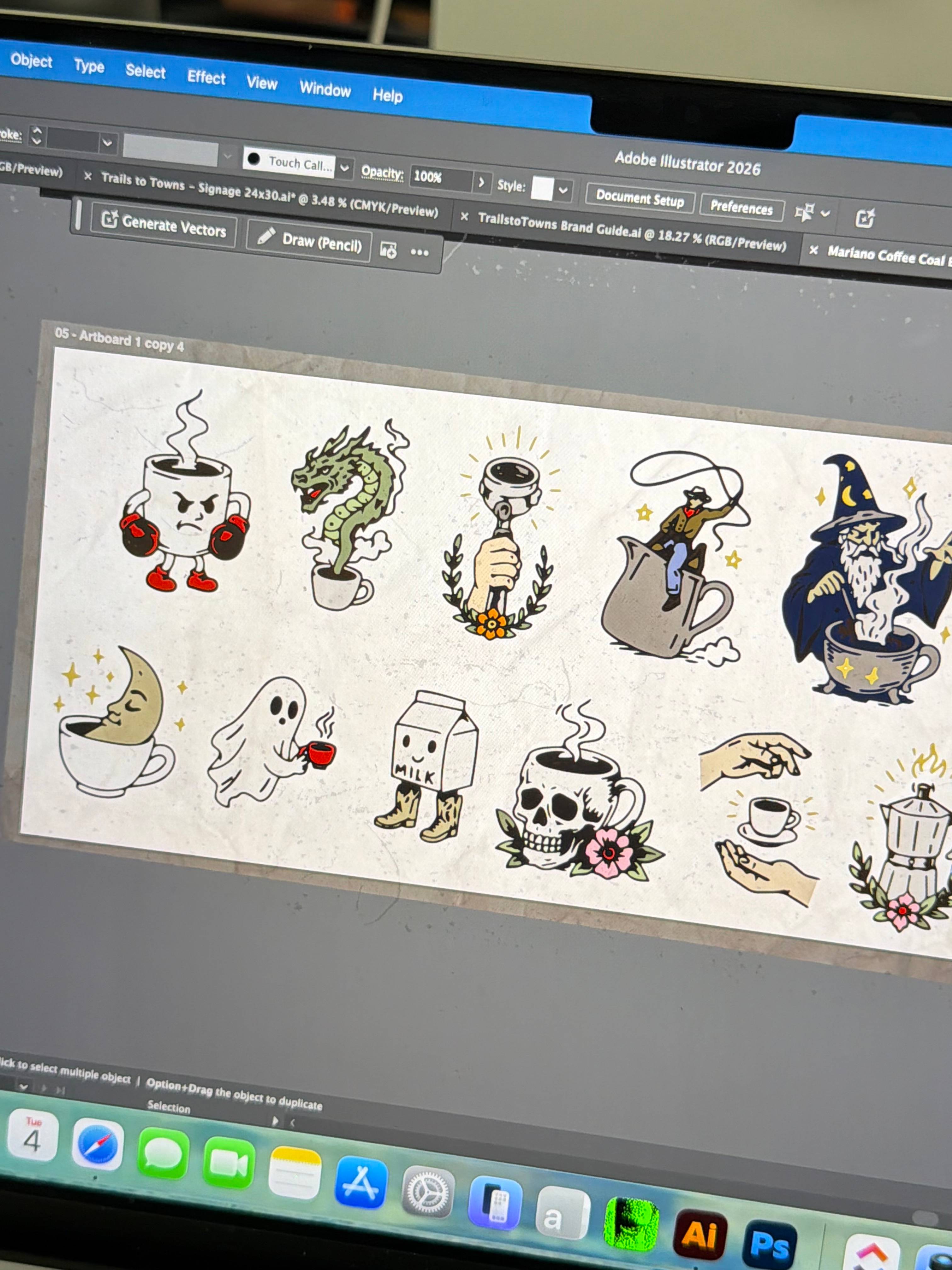Grab the contextual task bar handle
Image resolution: width=952 pixels, height=1270 pixels.
pos(78,215)
